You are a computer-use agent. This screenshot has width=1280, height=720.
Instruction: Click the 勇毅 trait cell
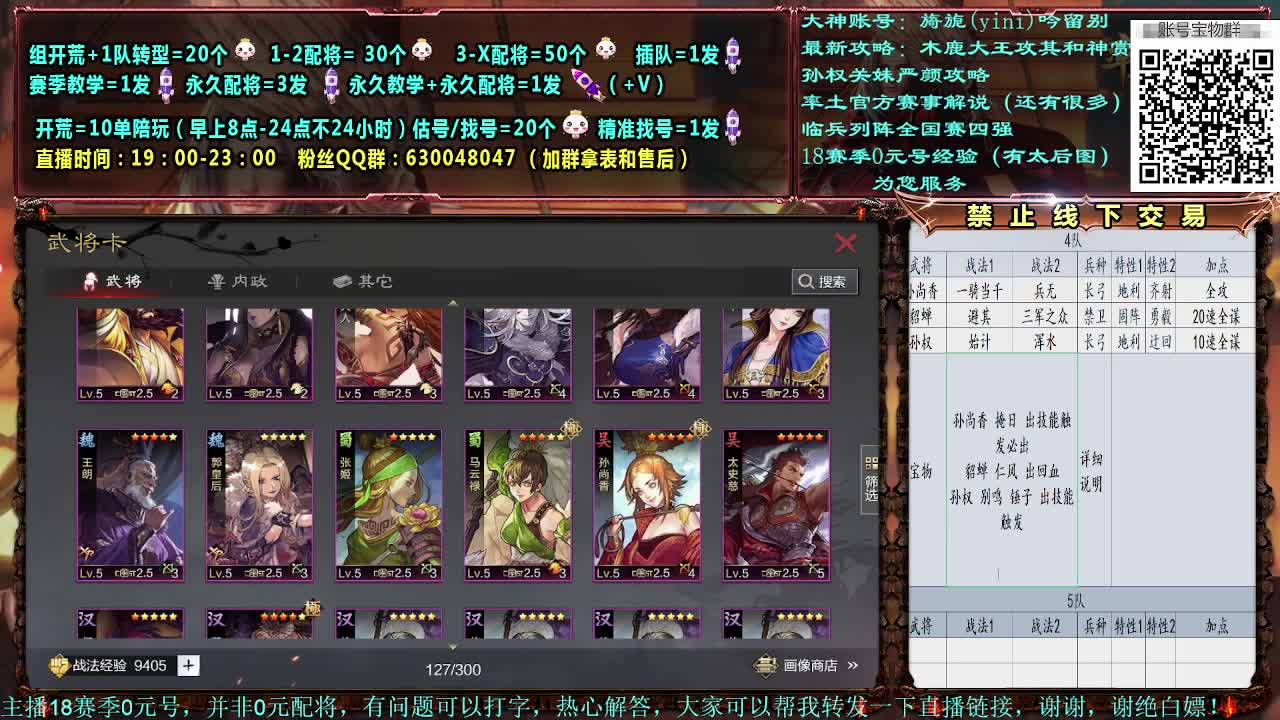click(x=1161, y=316)
